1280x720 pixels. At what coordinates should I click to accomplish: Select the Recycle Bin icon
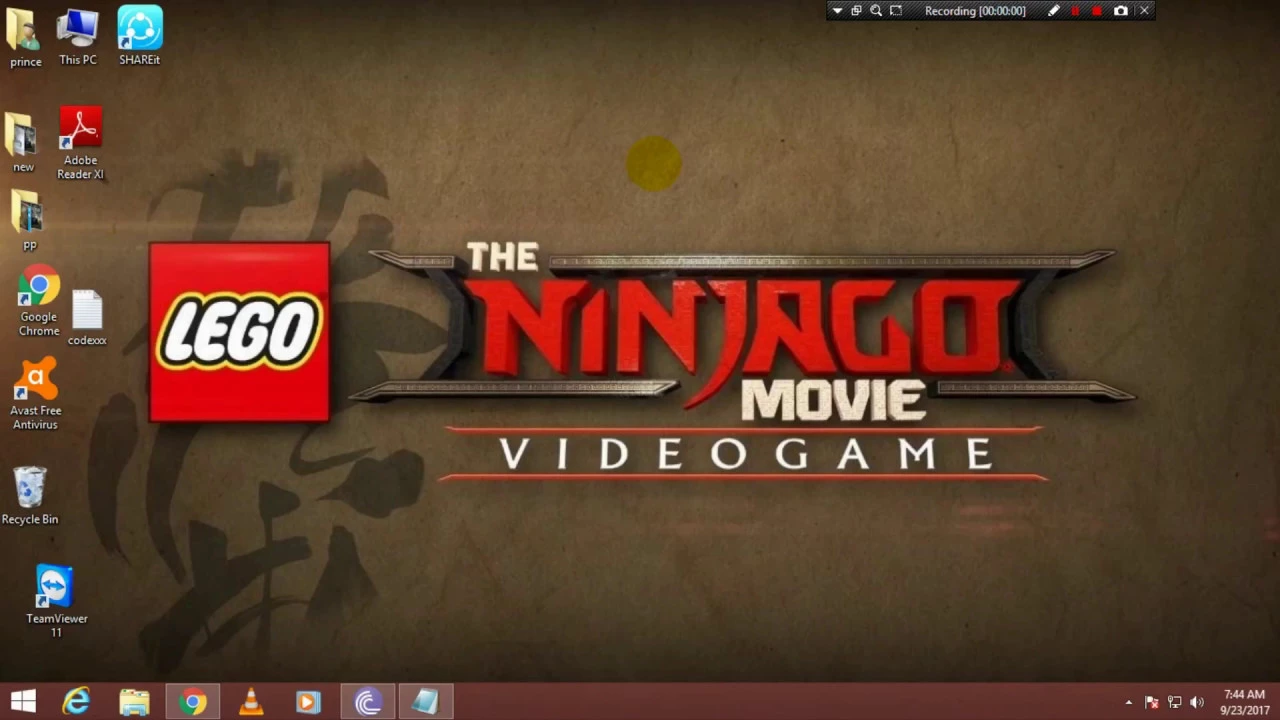(x=30, y=495)
